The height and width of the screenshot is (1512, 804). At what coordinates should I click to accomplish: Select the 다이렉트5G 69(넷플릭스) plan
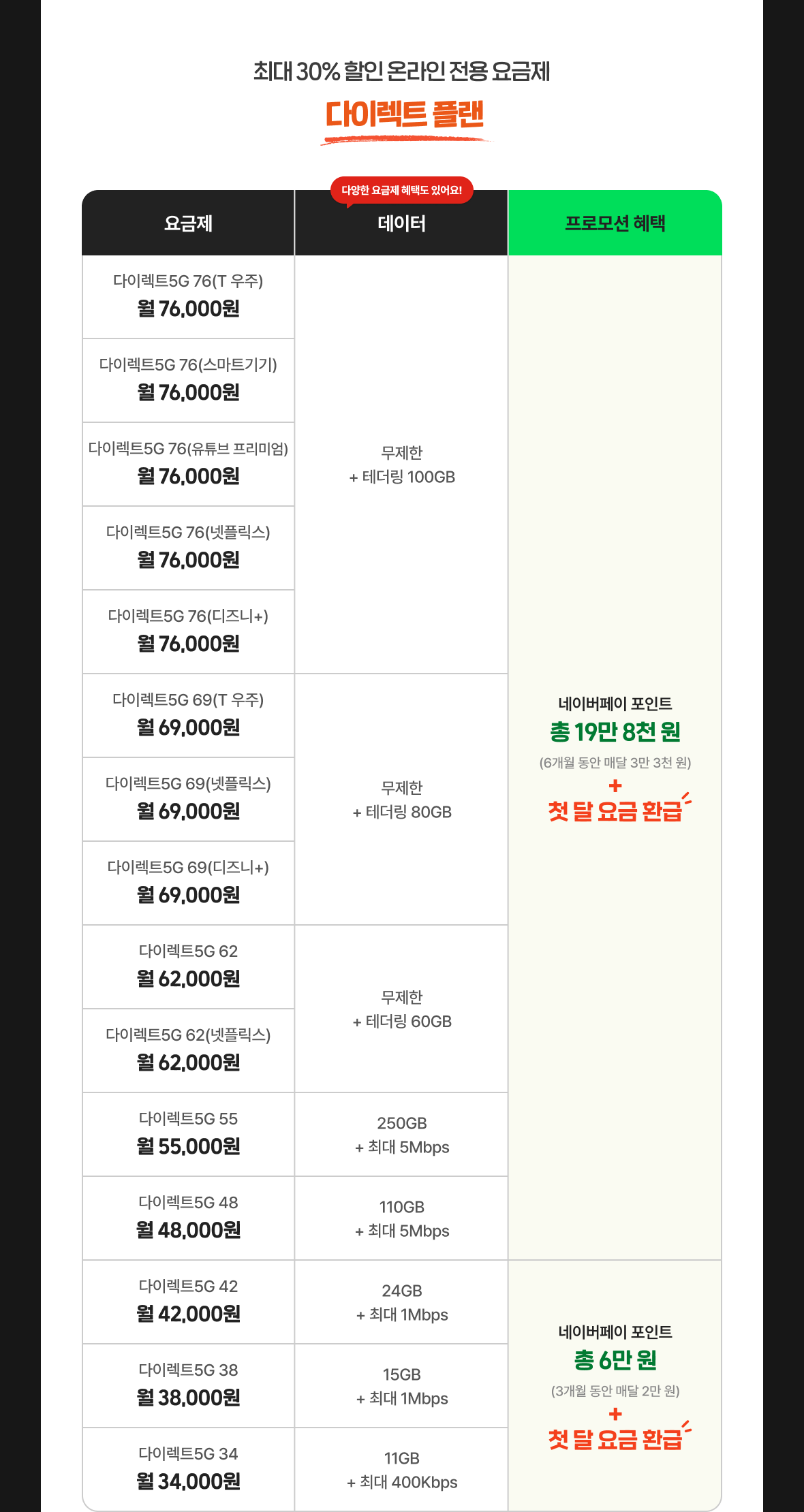pos(188,799)
